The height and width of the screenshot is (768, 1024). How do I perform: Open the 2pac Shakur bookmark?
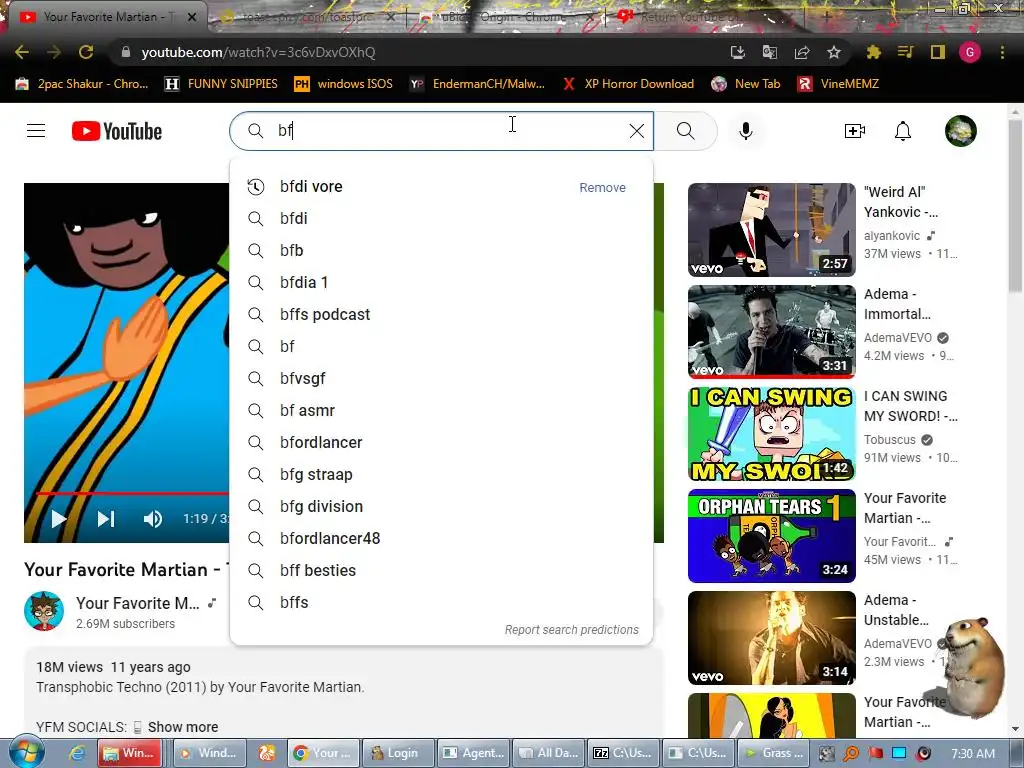tap(82, 84)
